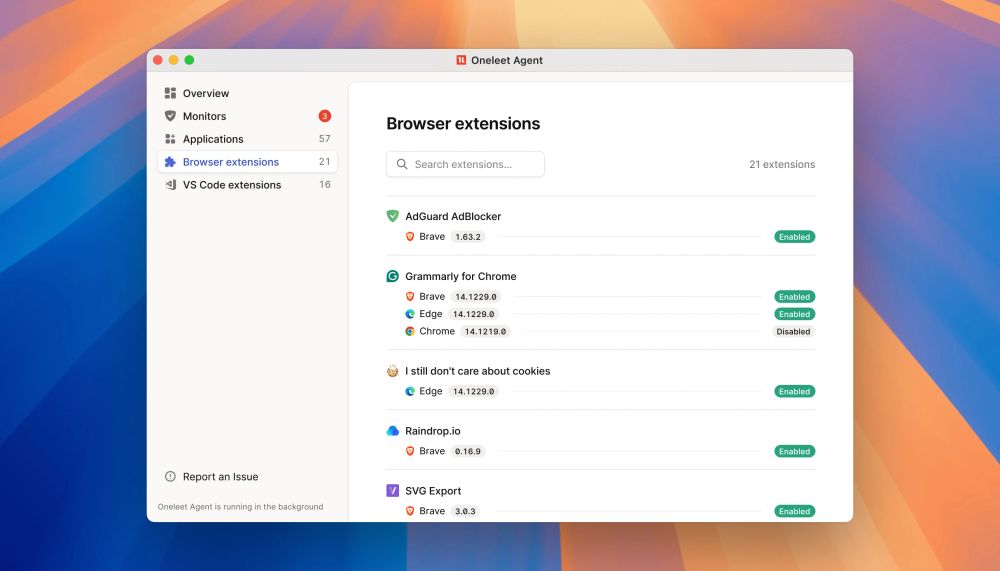The height and width of the screenshot is (571, 1000).
Task: Click the VS Code extensions count 16
Action: click(x=325, y=184)
